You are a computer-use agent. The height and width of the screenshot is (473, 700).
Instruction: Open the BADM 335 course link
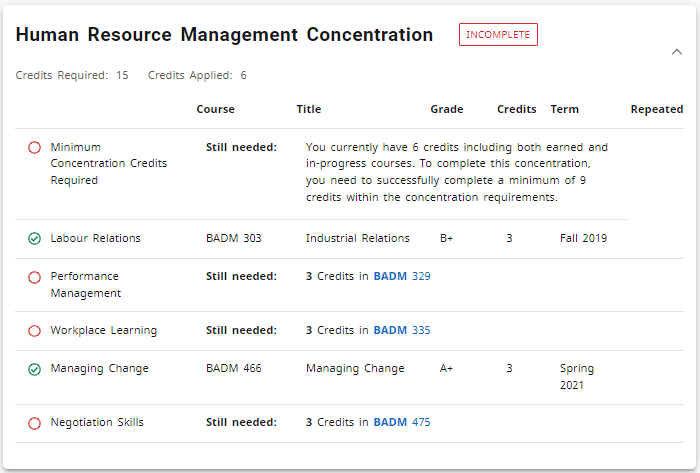[402, 330]
